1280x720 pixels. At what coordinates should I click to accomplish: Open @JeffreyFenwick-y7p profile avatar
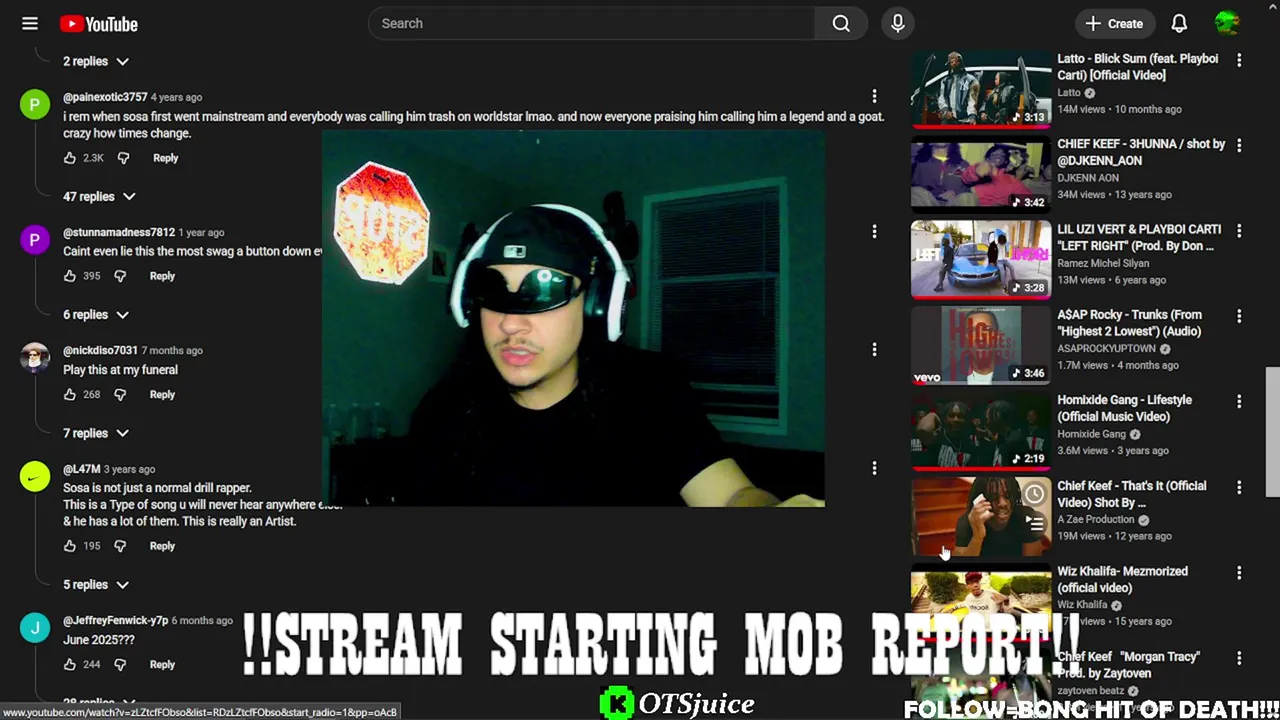click(x=35, y=628)
